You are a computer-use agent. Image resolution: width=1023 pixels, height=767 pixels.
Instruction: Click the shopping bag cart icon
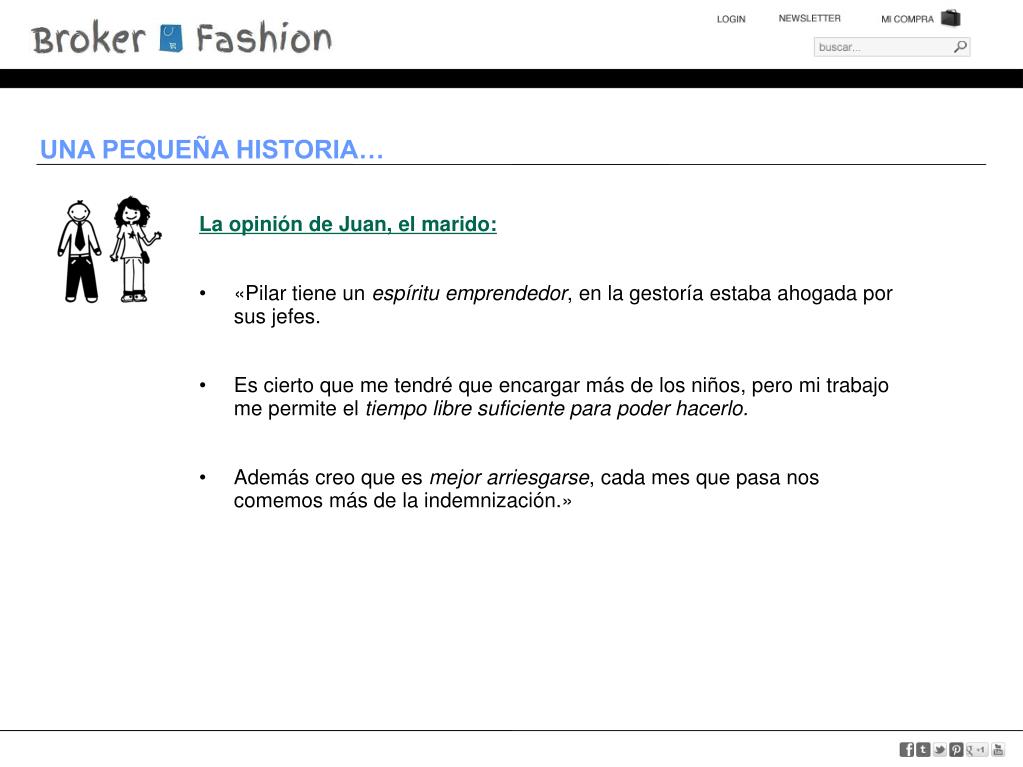click(x=951, y=18)
